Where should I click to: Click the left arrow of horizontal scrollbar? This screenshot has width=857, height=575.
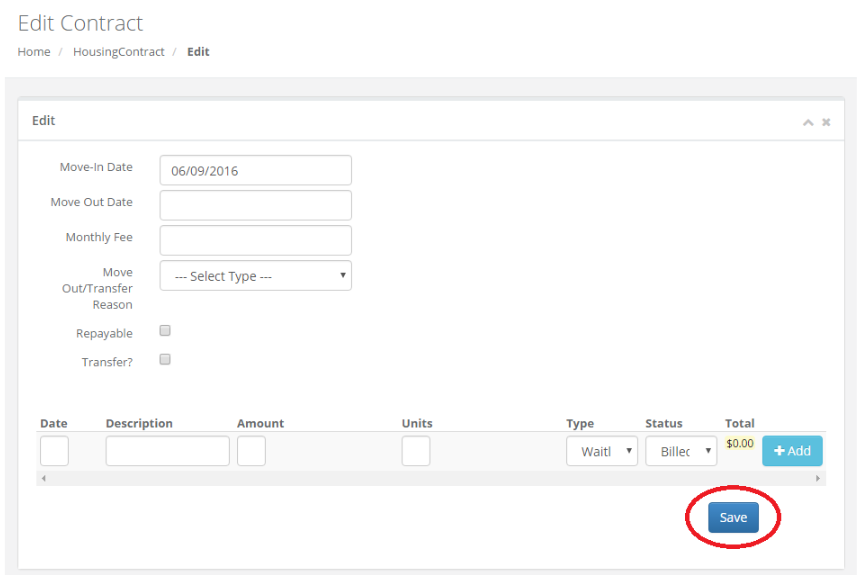44,478
